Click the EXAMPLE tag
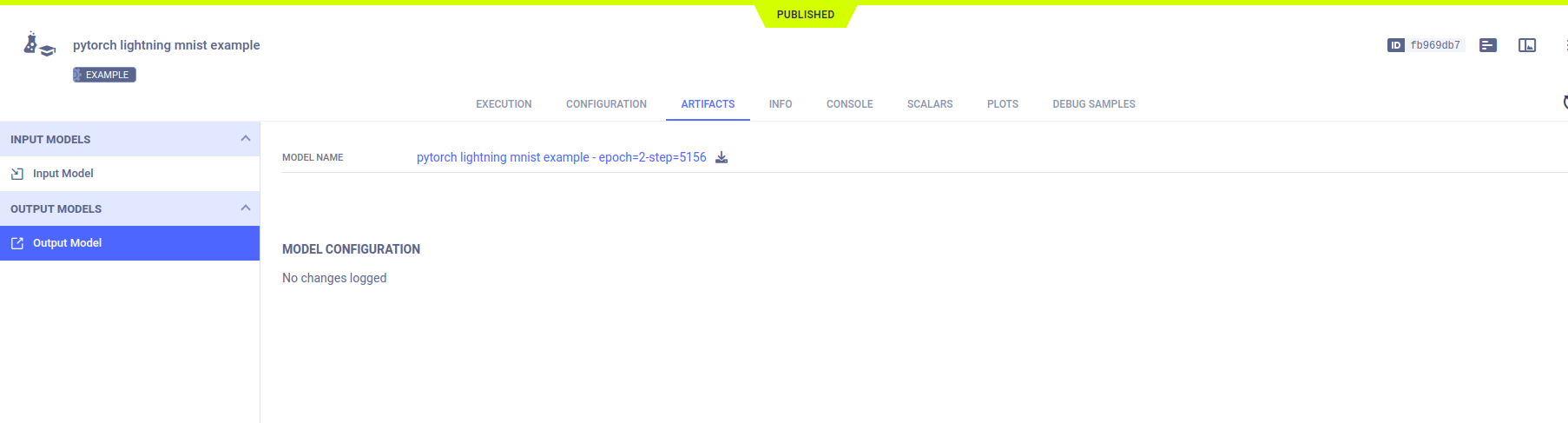 point(105,75)
